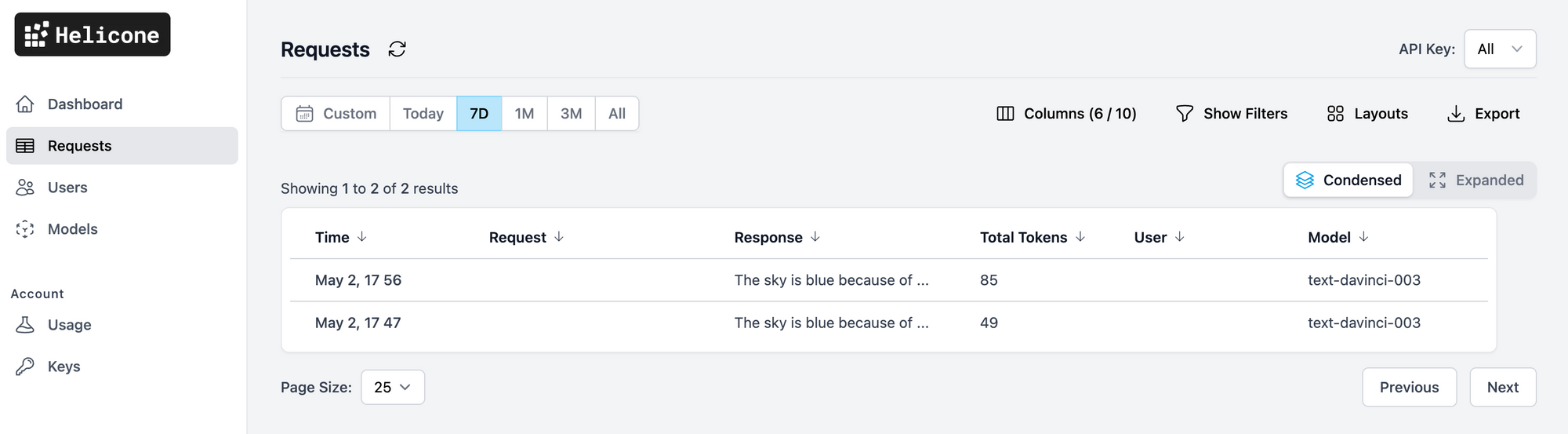
Task: Select the 1M time range
Action: click(x=524, y=114)
